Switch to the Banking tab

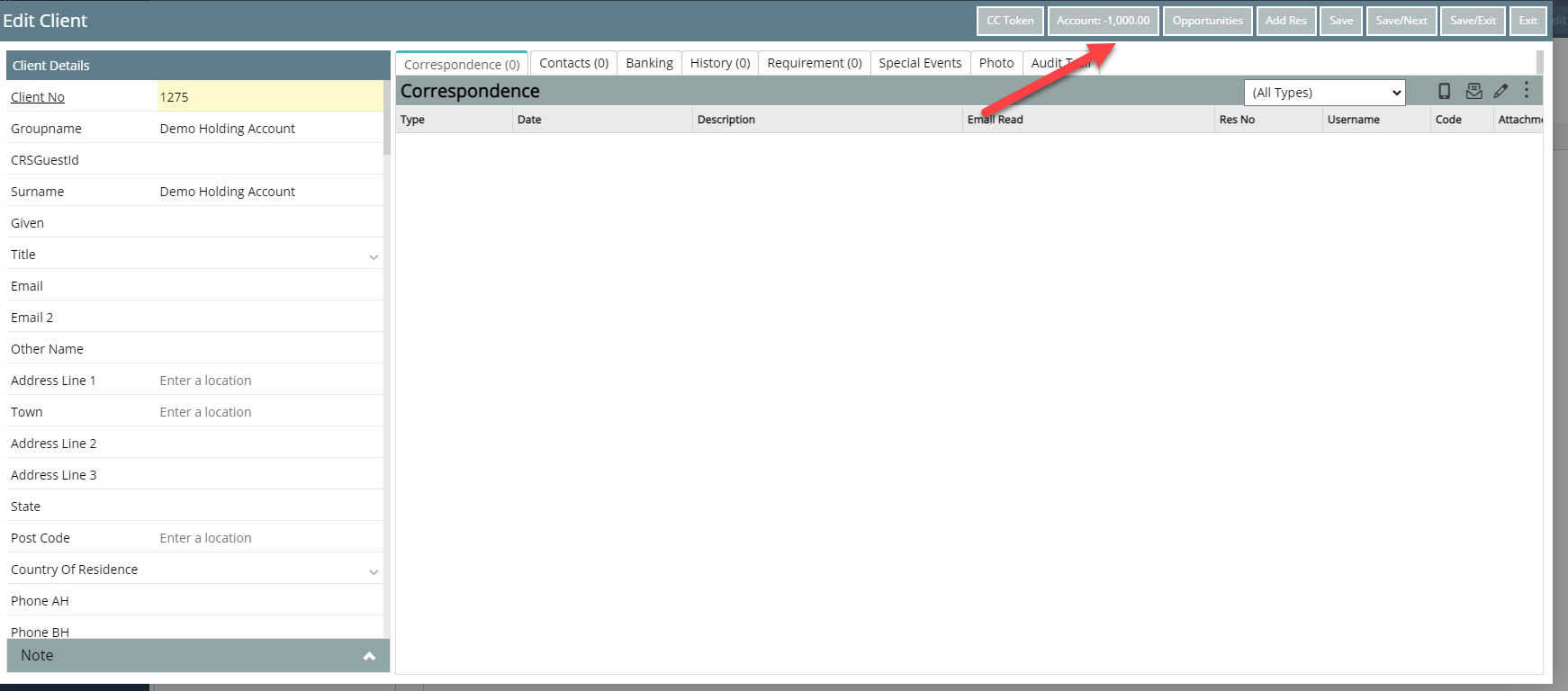(649, 63)
